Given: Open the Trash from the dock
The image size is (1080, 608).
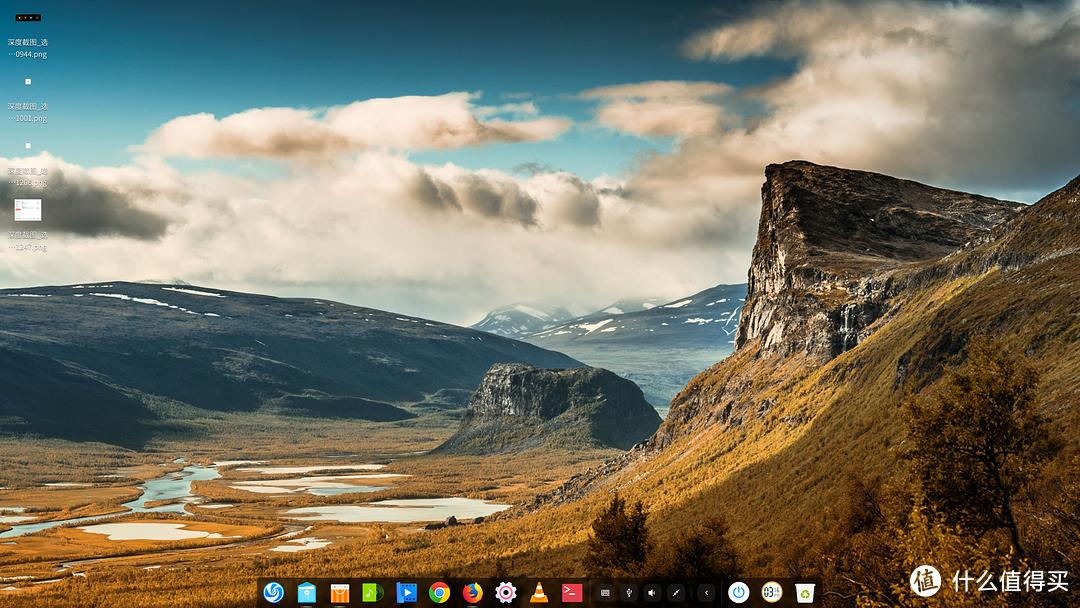Looking at the screenshot, I should (x=803, y=590).
